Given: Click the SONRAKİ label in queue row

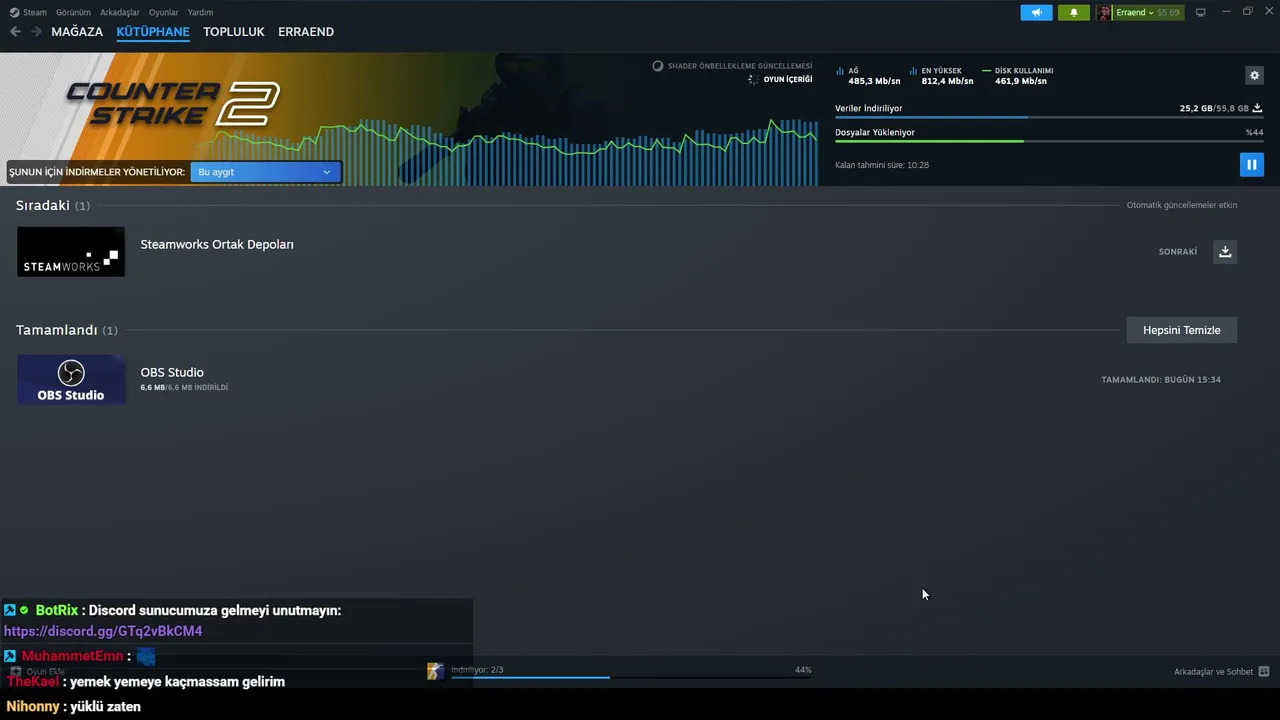Looking at the screenshot, I should click(x=1178, y=252).
